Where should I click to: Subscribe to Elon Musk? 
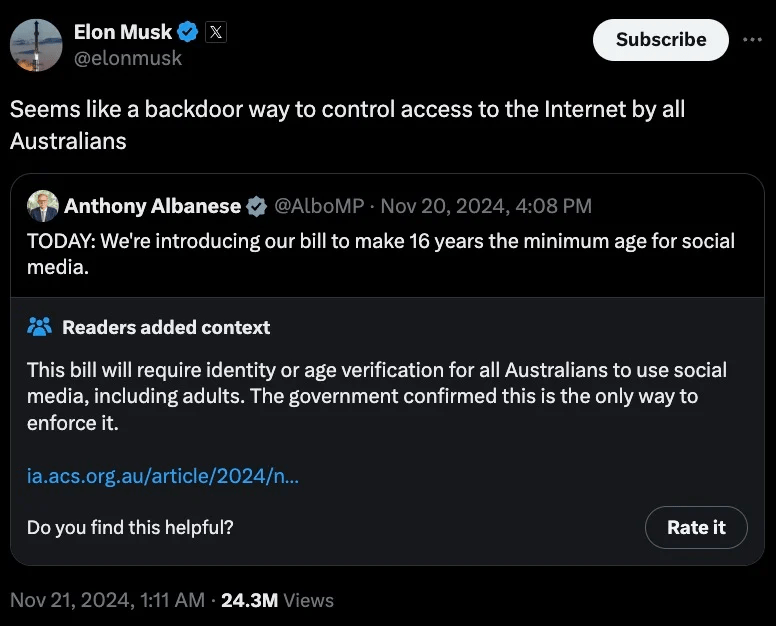pyautogui.click(x=660, y=39)
